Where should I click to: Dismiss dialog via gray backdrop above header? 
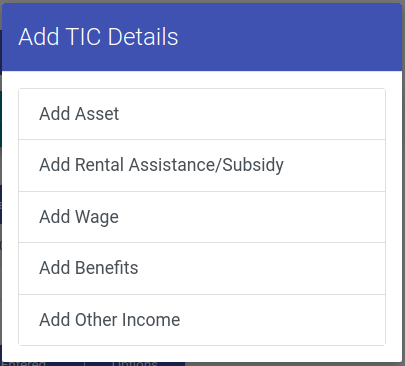(202, 1)
